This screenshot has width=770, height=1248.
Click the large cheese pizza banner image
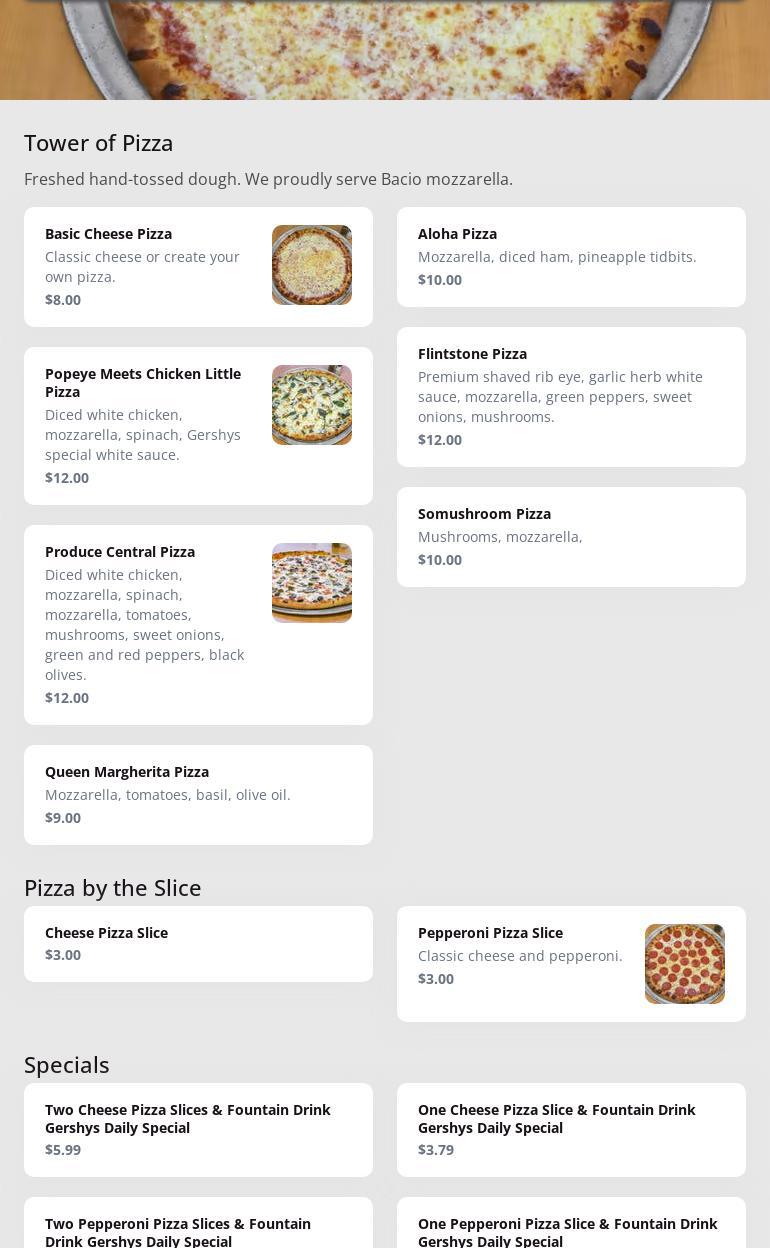385,50
